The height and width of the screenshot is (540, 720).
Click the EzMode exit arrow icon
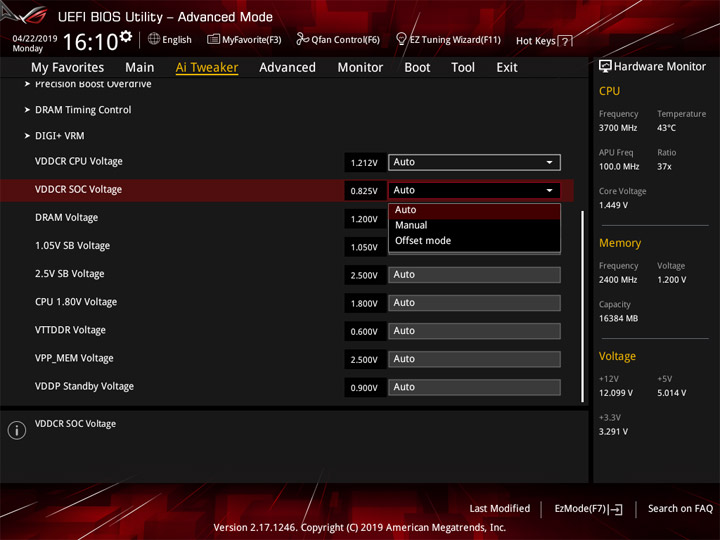pos(616,509)
